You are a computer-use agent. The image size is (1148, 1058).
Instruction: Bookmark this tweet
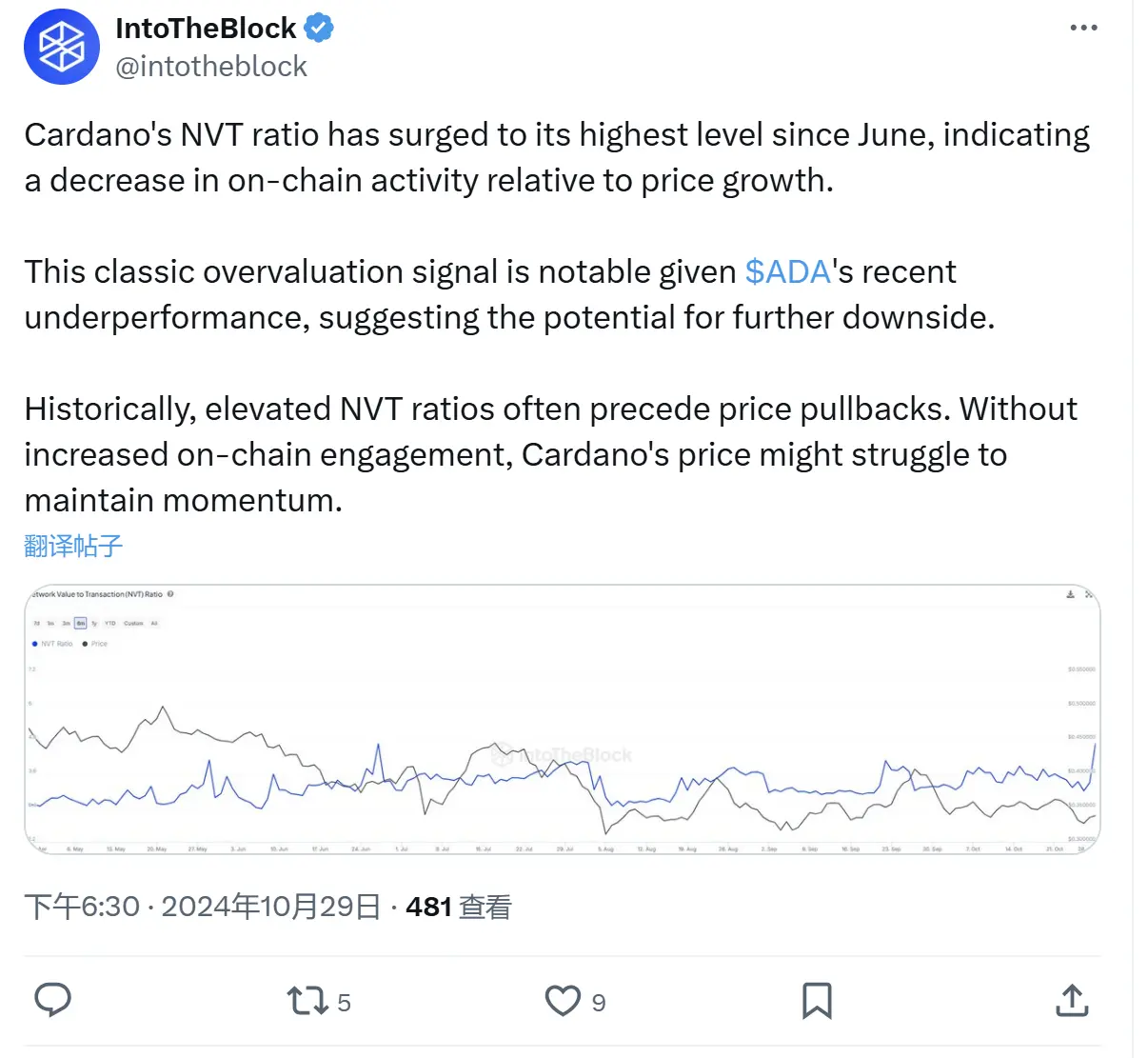point(819,1001)
